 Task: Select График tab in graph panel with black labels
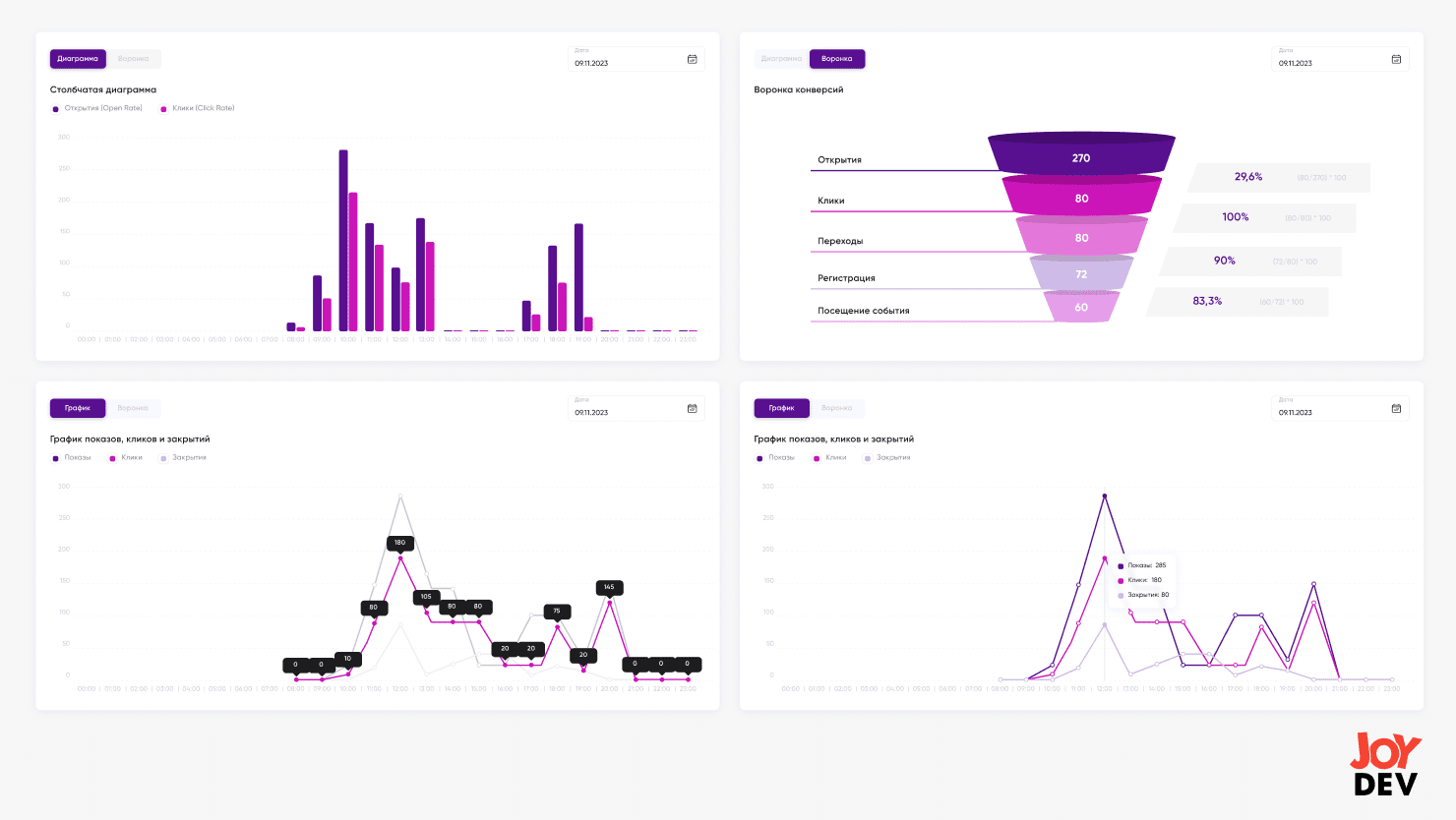point(78,408)
